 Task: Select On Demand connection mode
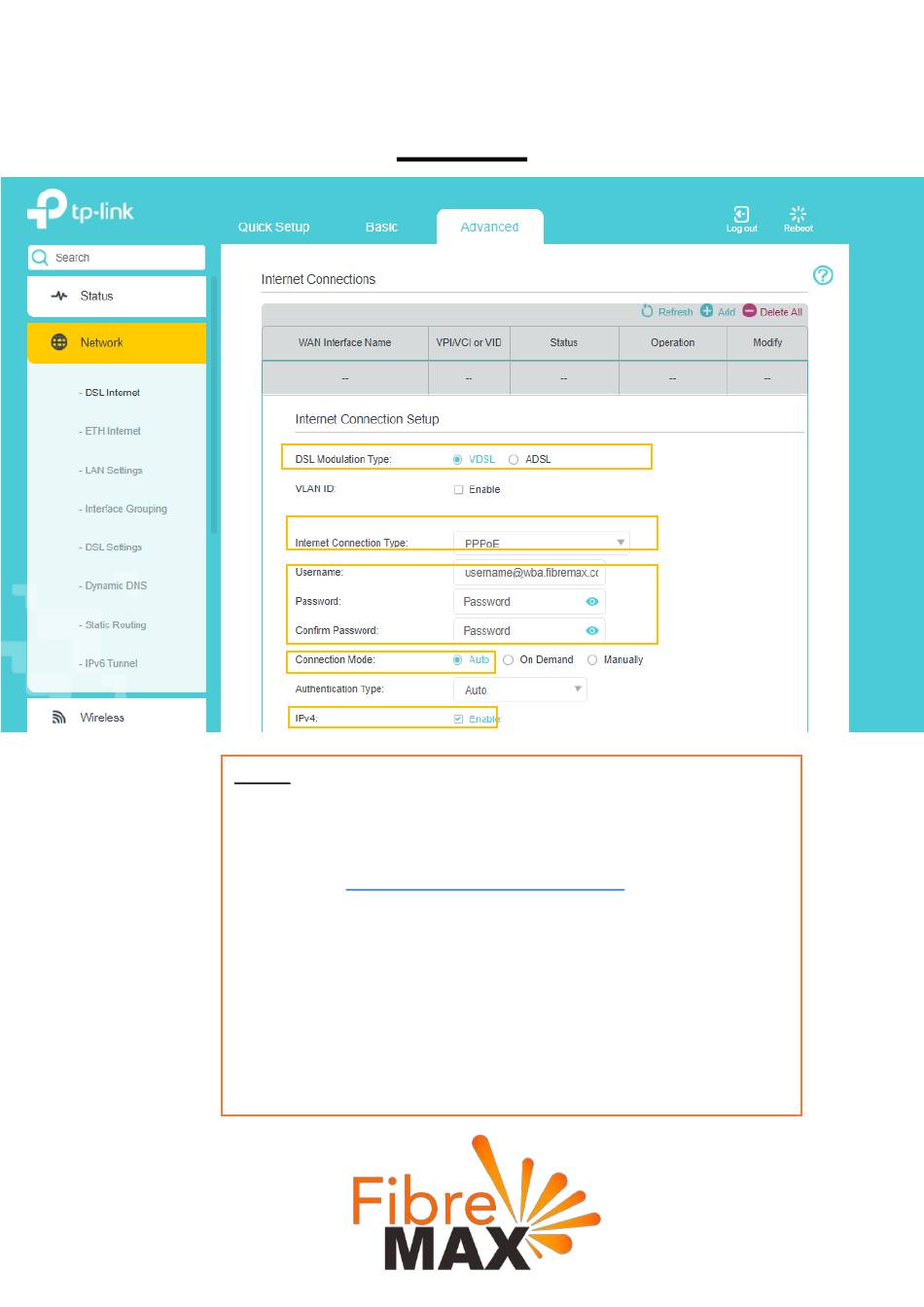508,660
